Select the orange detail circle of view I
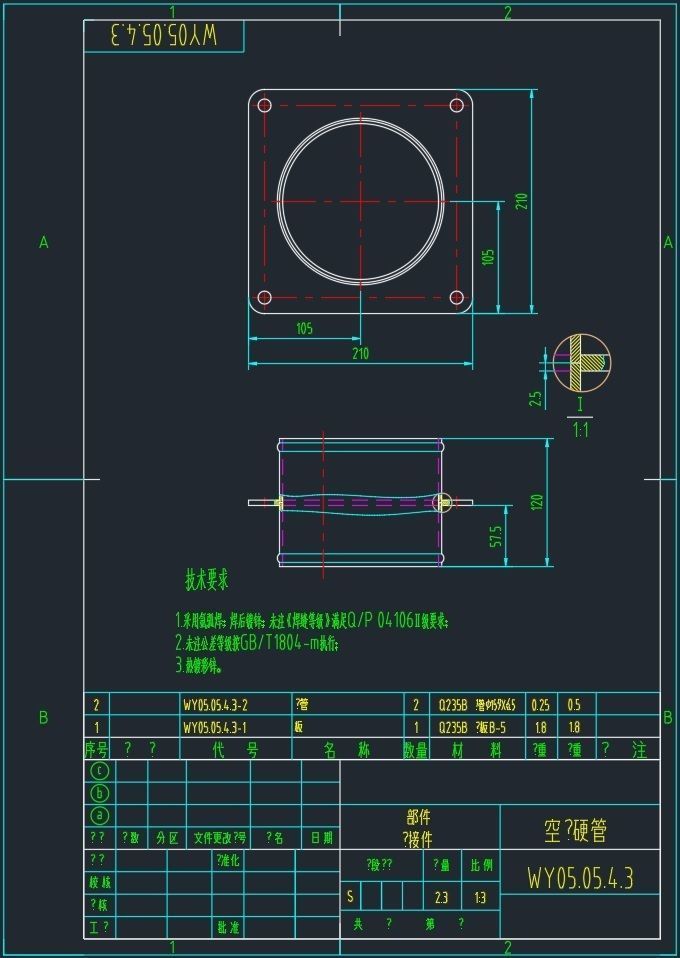The image size is (680, 958). pos(581,363)
